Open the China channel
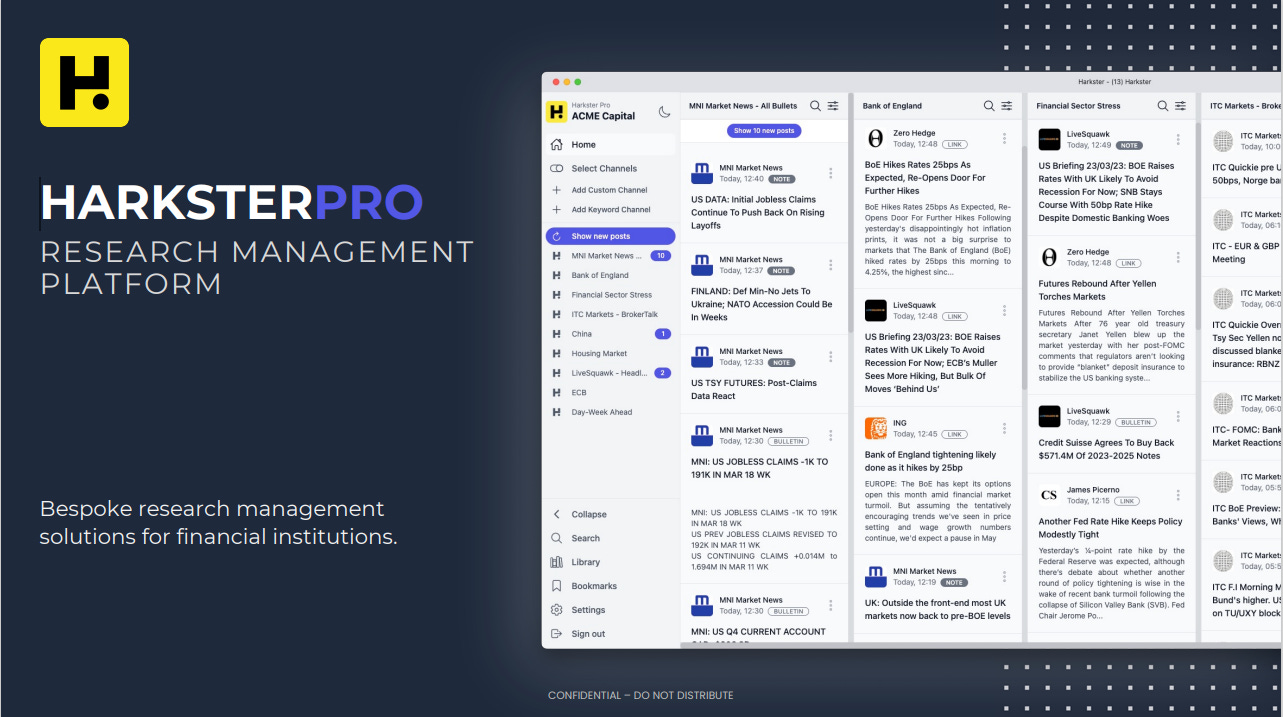 tap(611, 334)
